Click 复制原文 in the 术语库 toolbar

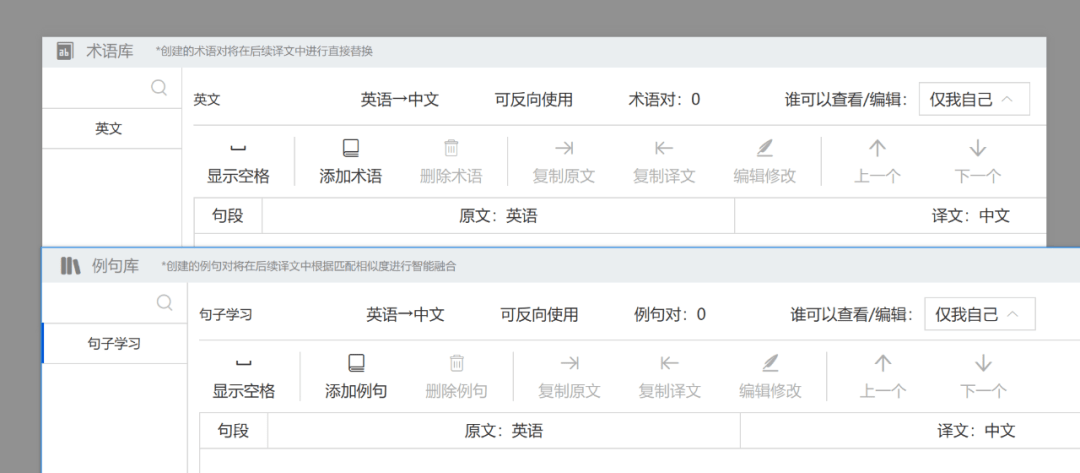[563, 162]
